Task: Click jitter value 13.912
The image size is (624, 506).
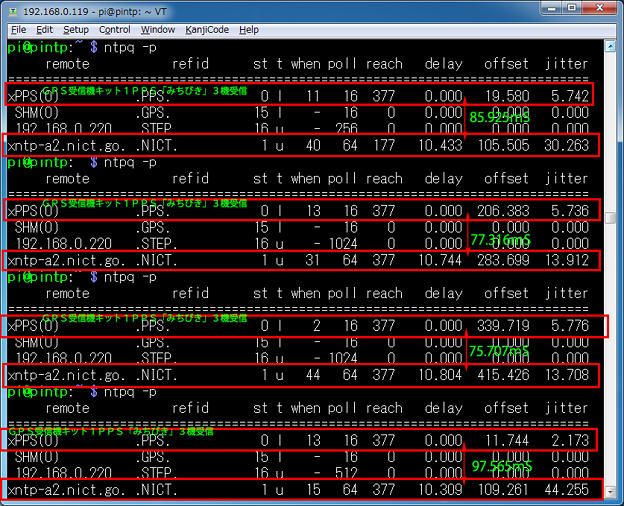Action: point(567,260)
